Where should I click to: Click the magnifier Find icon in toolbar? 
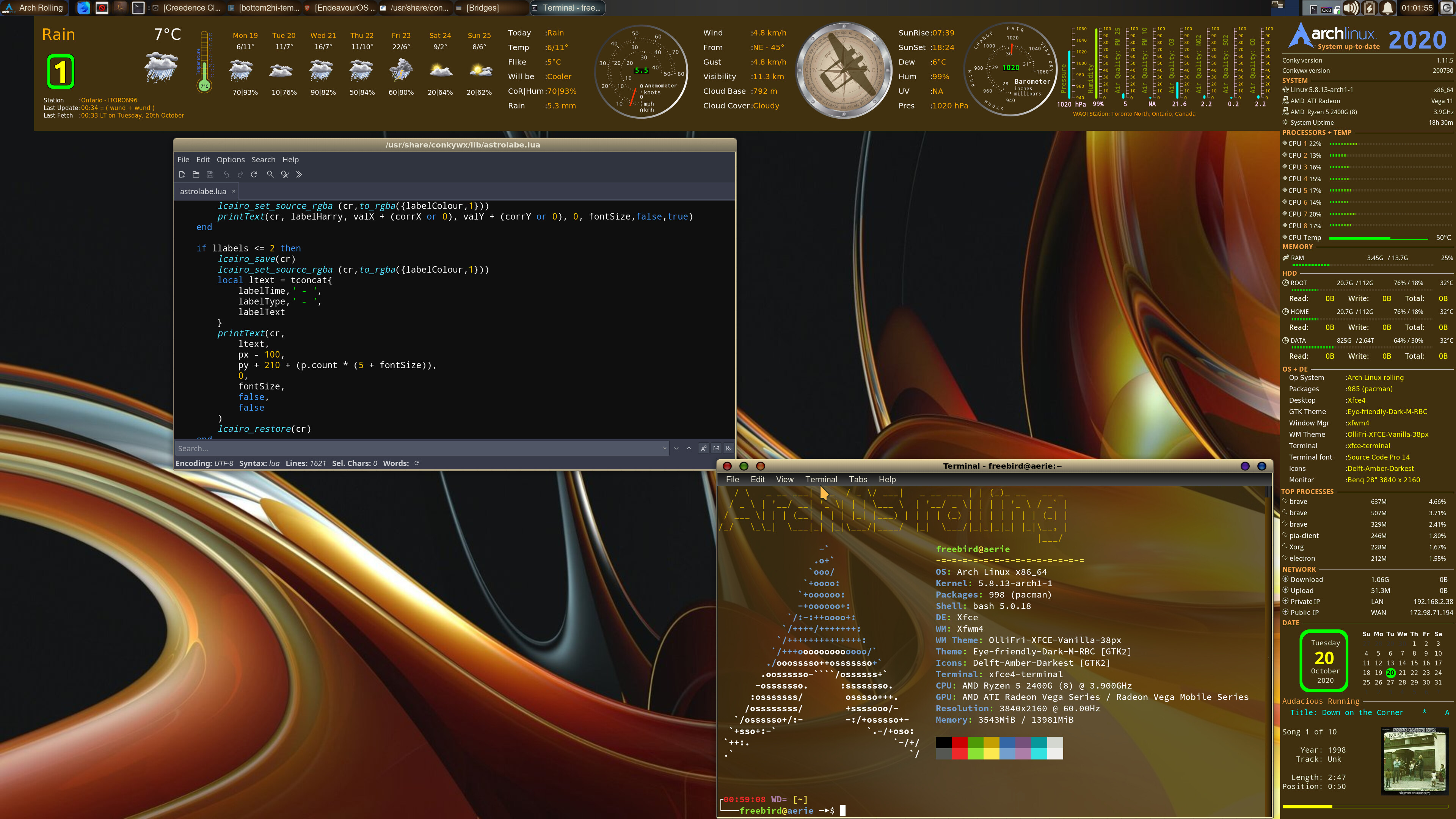270,175
